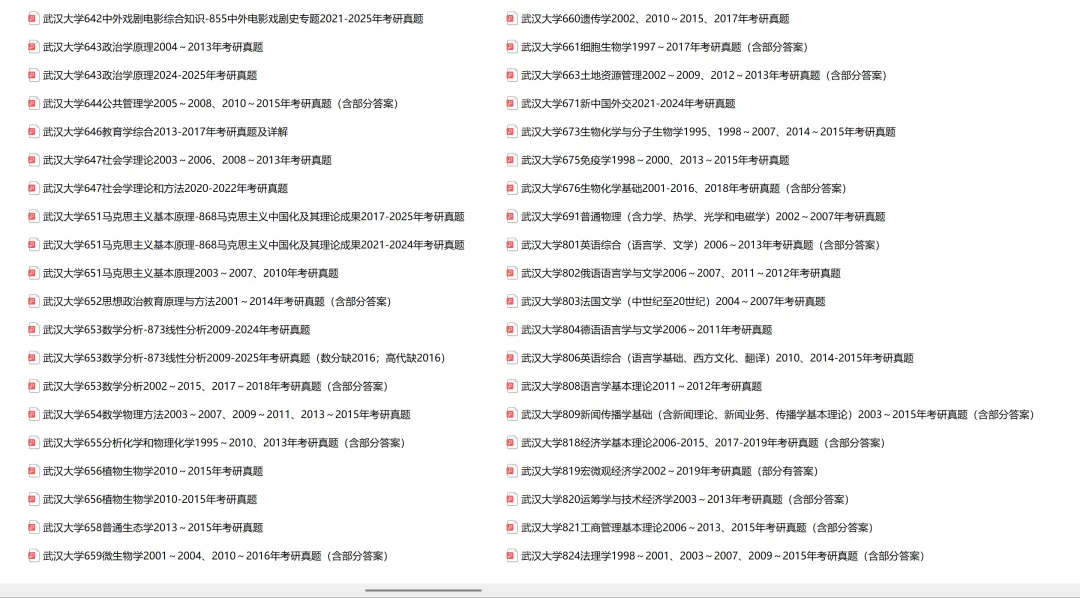The height and width of the screenshot is (598, 1080).
Task: Click PDF icon next to 644公共管理学 file
Action: click(x=33, y=103)
